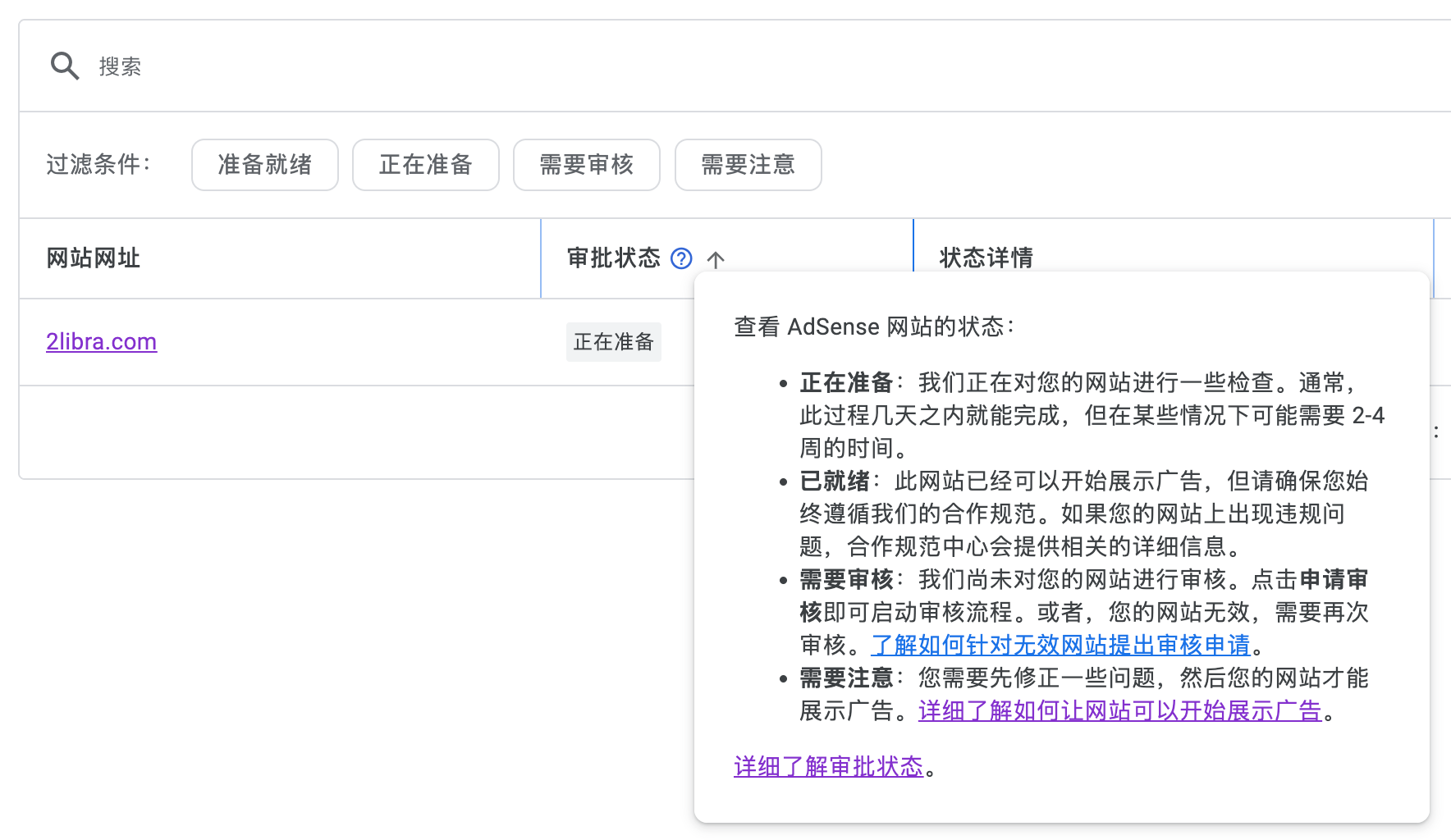Apply the 需要注意 filter chip
The width and height of the screenshot is (1451, 840).
click(x=748, y=165)
